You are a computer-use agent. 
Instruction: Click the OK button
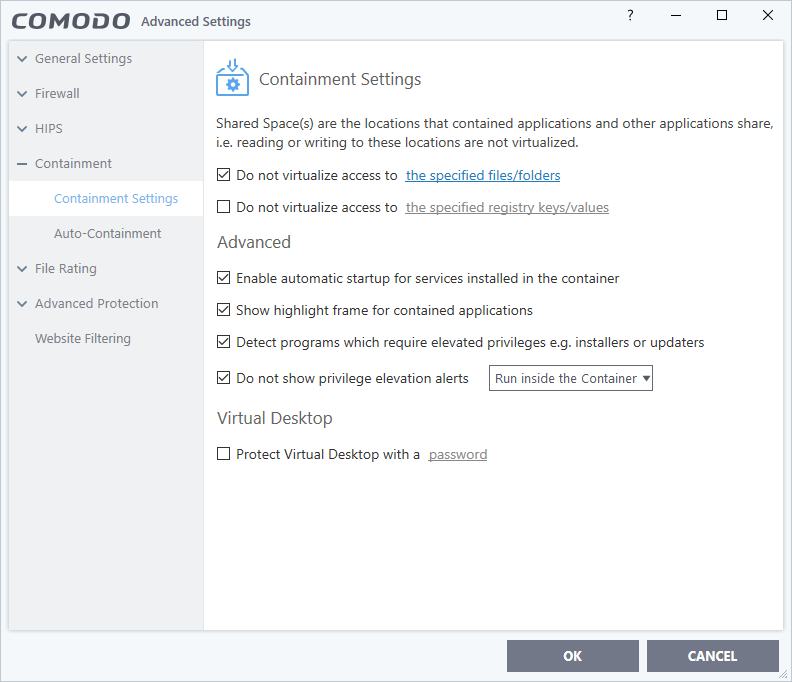click(x=572, y=656)
